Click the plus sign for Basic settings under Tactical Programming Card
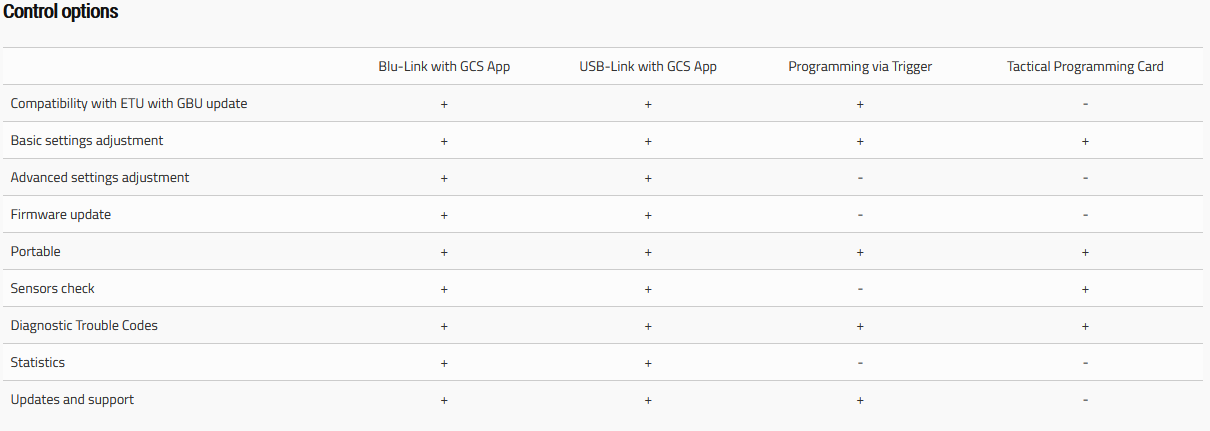Viewport: 1210px width, 431px height. 1085,141
